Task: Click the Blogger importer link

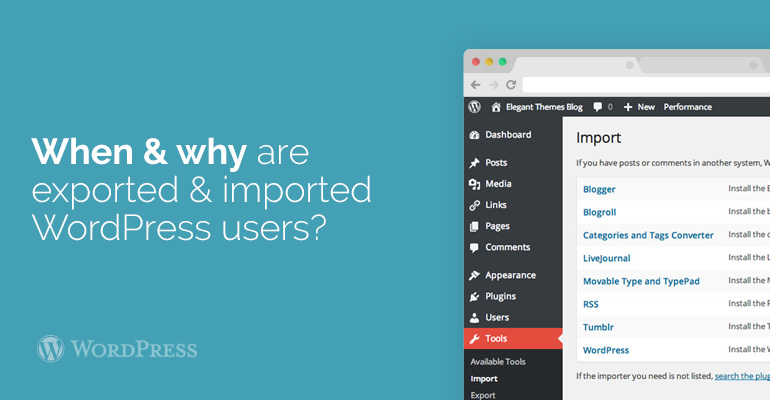Action: [599, 189]
